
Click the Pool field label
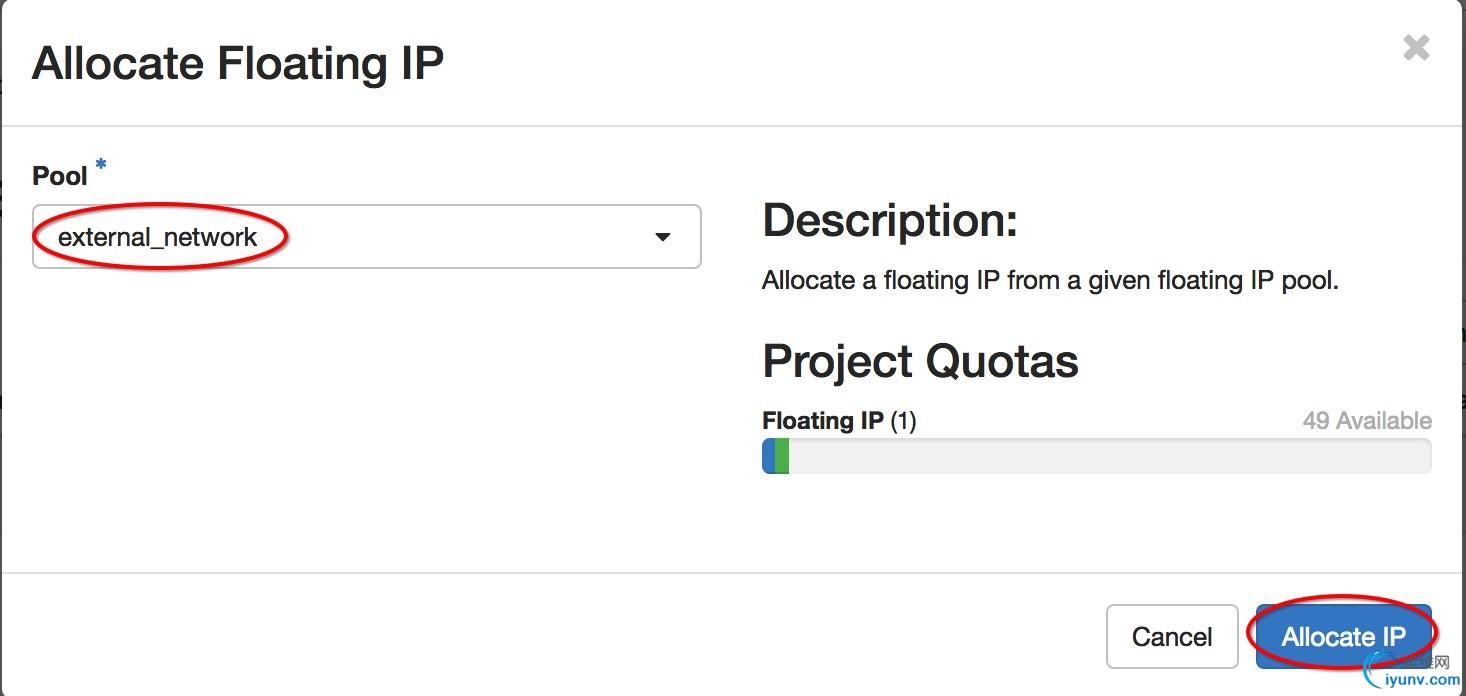pyautogui.click(x=60, y=176)
